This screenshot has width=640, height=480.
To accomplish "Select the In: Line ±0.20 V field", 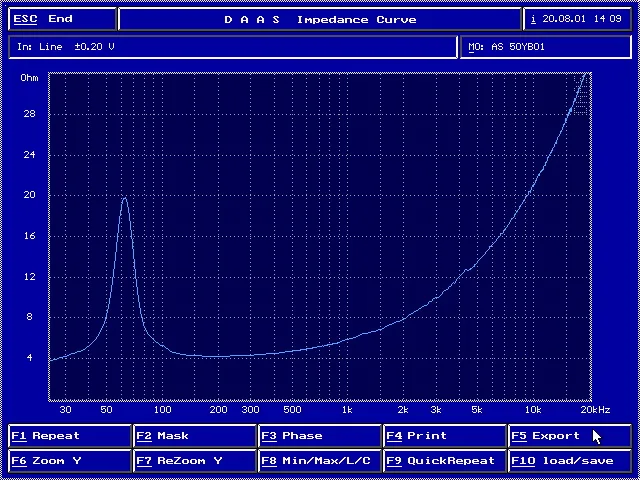I will [232, 47].
